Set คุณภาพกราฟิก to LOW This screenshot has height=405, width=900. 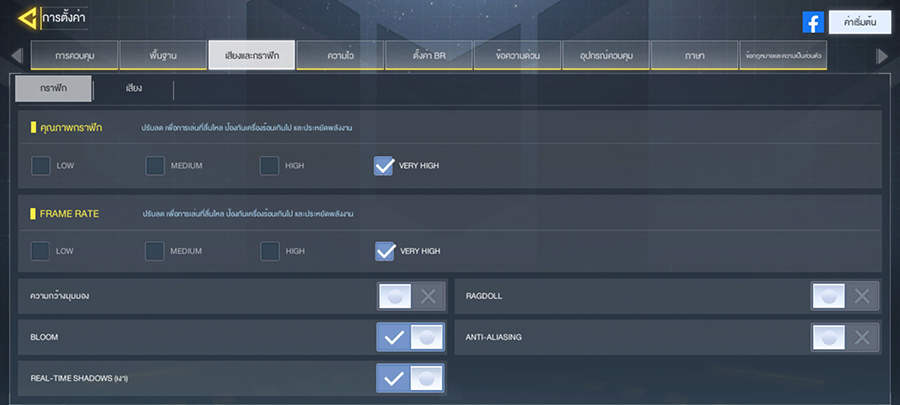pyautogui.click(x=41, y=166)
